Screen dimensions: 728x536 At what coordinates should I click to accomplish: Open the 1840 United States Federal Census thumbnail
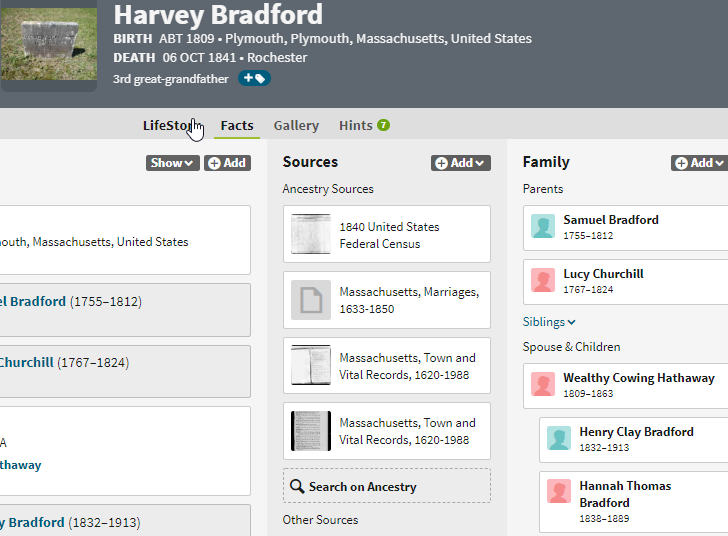coord(310,235)
